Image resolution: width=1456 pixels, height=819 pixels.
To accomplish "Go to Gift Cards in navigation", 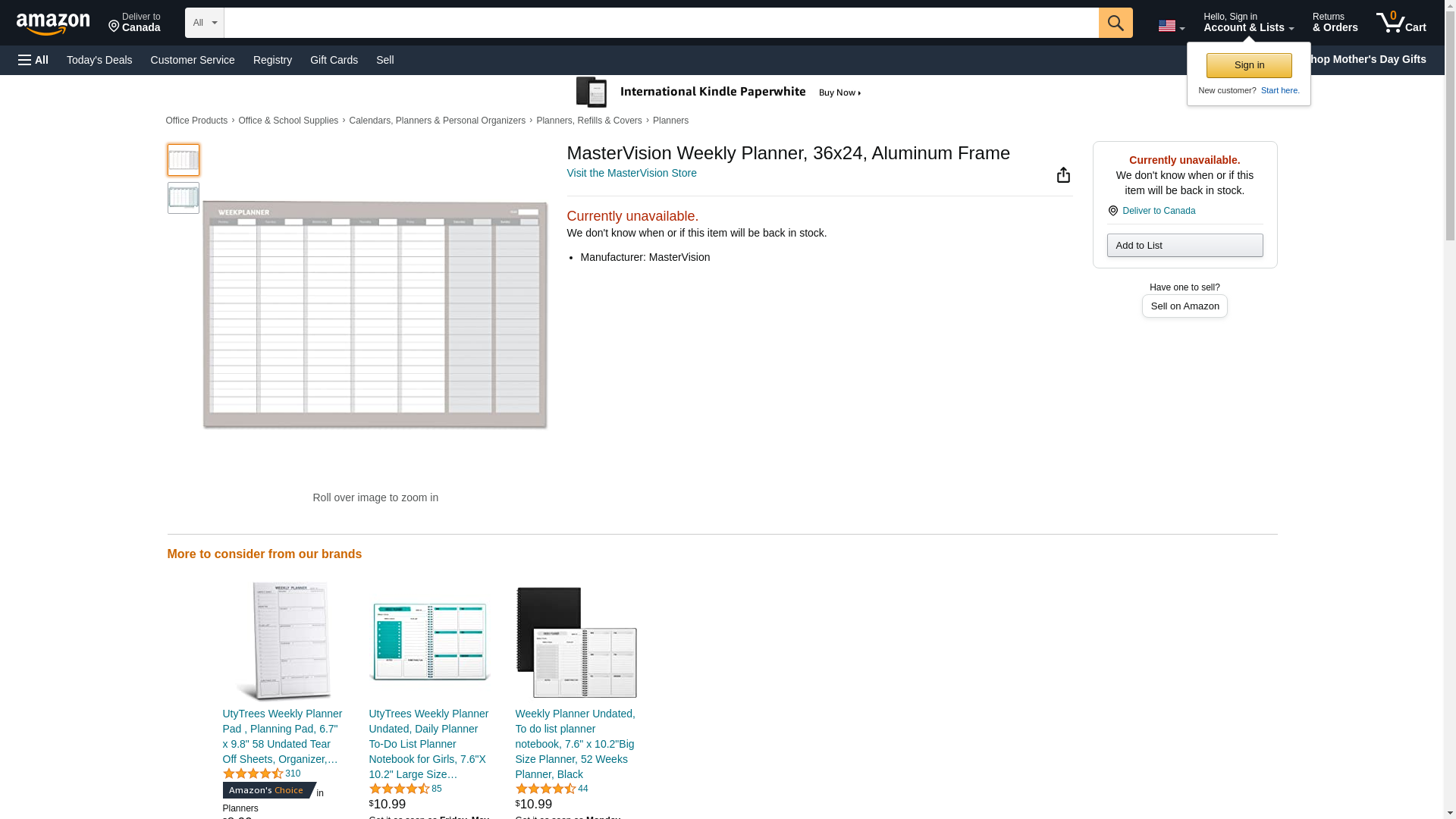I will (x=334, y=60).
